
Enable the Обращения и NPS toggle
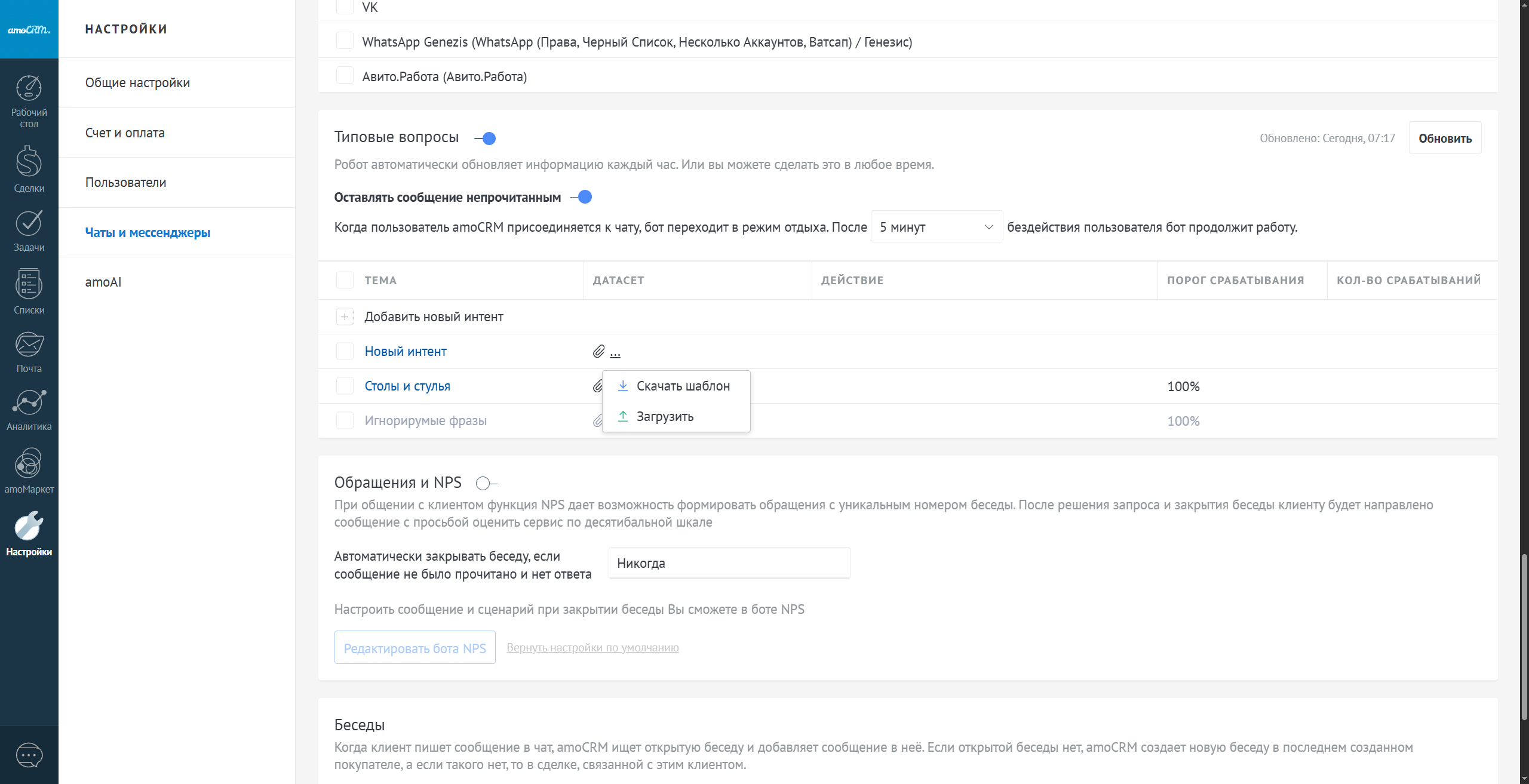coord(486,483)
